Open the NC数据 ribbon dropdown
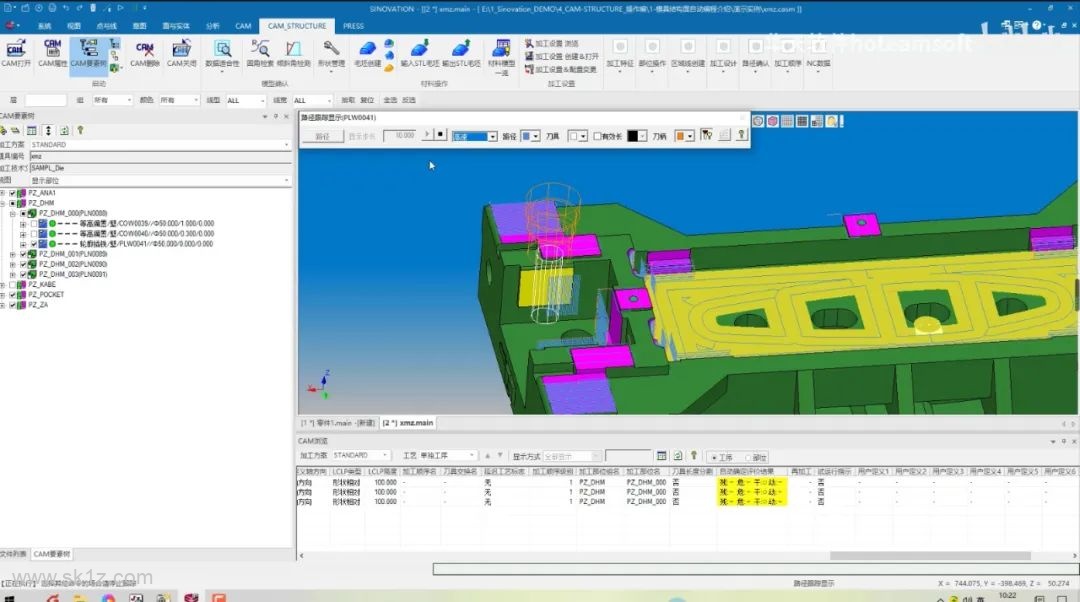Image resolution: width=1080 pixels, height=602 pixels. click(818, 55)
